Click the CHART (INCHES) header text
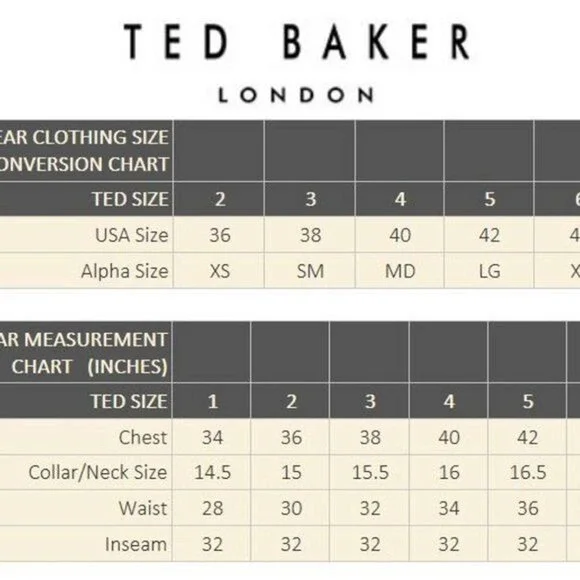The image size is (580, 580). click(89, 367)
